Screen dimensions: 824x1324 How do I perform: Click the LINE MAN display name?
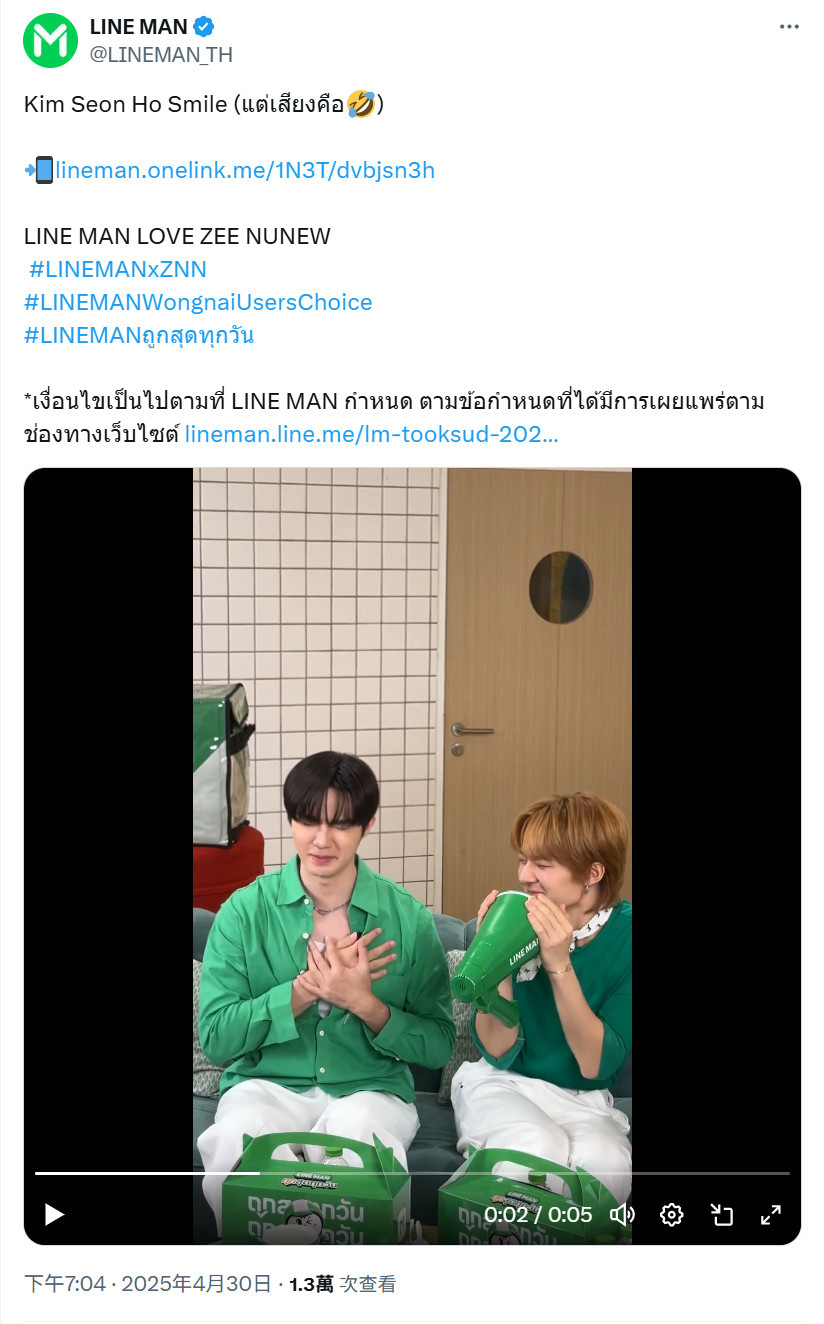[x=138, y=27]
